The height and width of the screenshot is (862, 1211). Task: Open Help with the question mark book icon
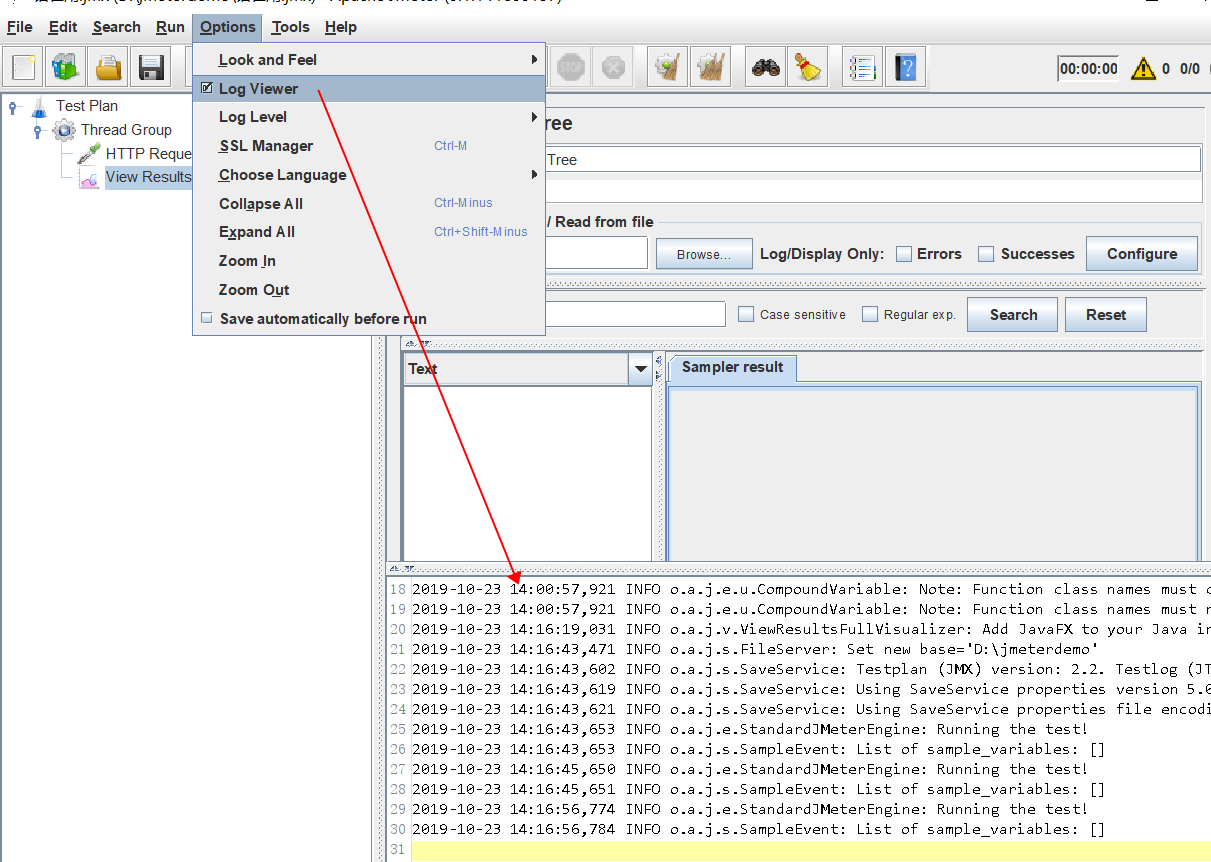click(x=906, y=68)
